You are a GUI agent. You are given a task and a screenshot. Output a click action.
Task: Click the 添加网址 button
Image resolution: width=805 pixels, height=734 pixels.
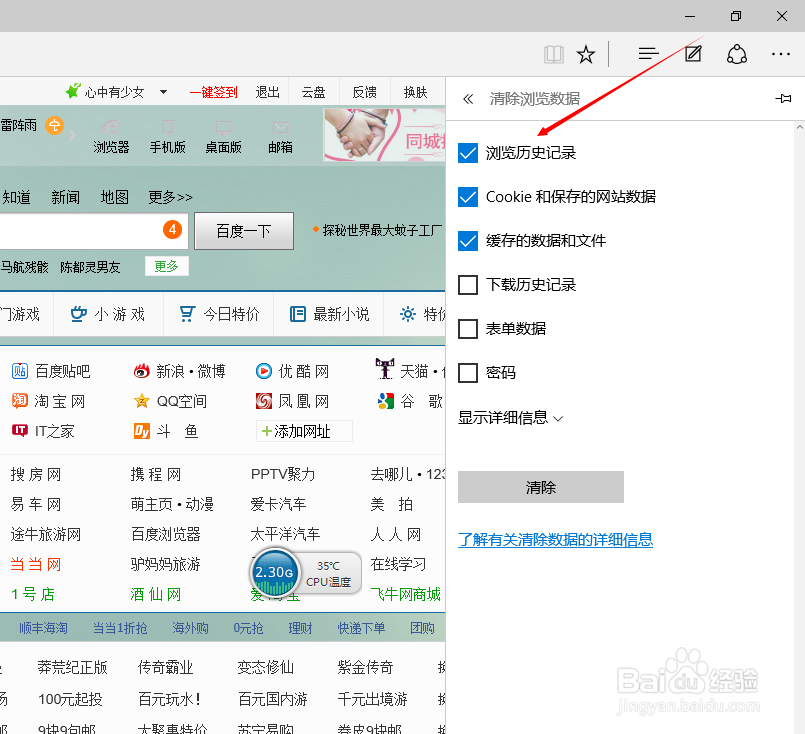[x=304, y=431]
